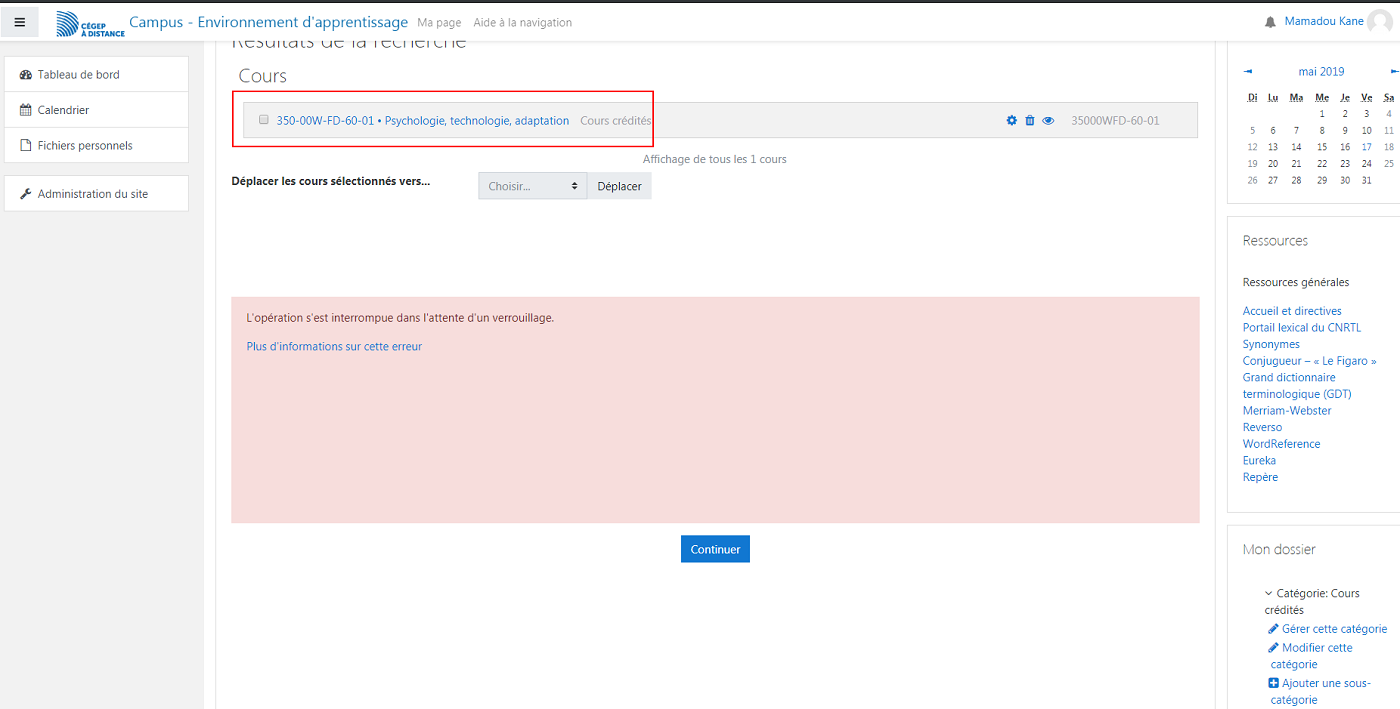Image resolution: width=1400 pixels, height=709 pixels.
Task: Delete course using trash icon
Action: coord(1030,121)
